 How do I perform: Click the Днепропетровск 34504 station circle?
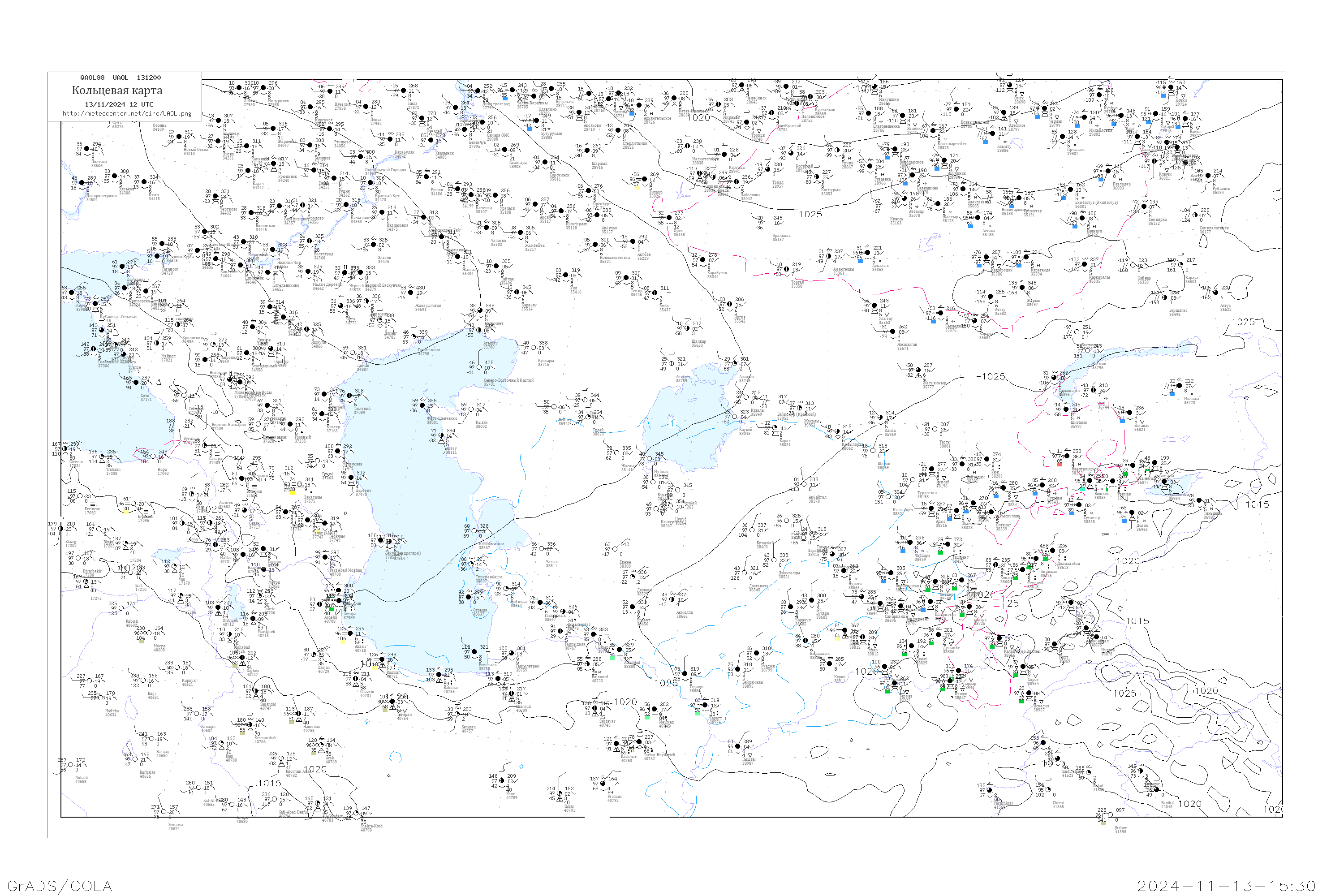(x=82, y=183)
